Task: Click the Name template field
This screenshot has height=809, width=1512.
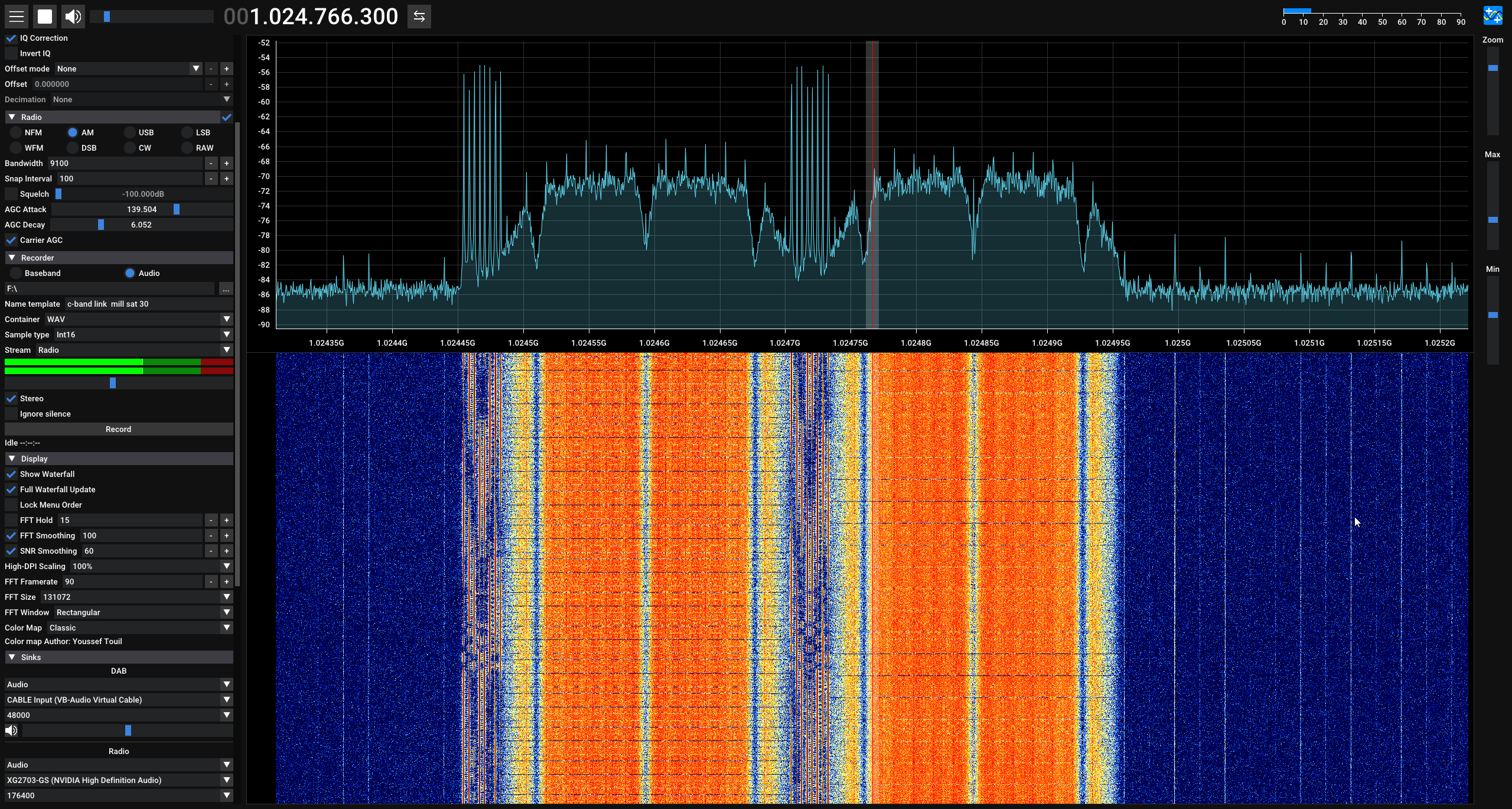Action: 149,304
